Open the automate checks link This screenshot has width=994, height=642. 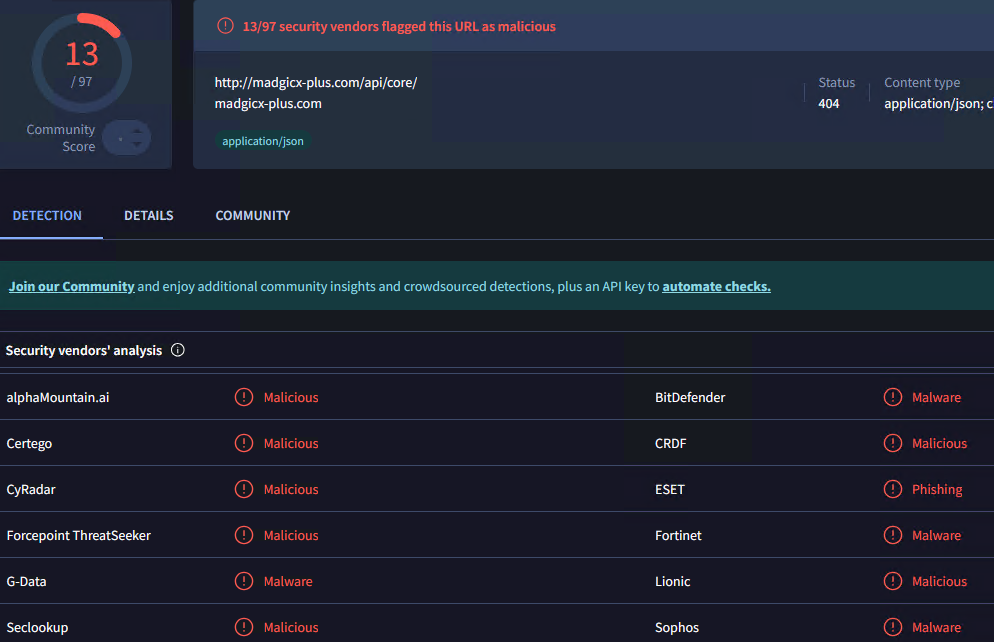(x=716, y=286)
